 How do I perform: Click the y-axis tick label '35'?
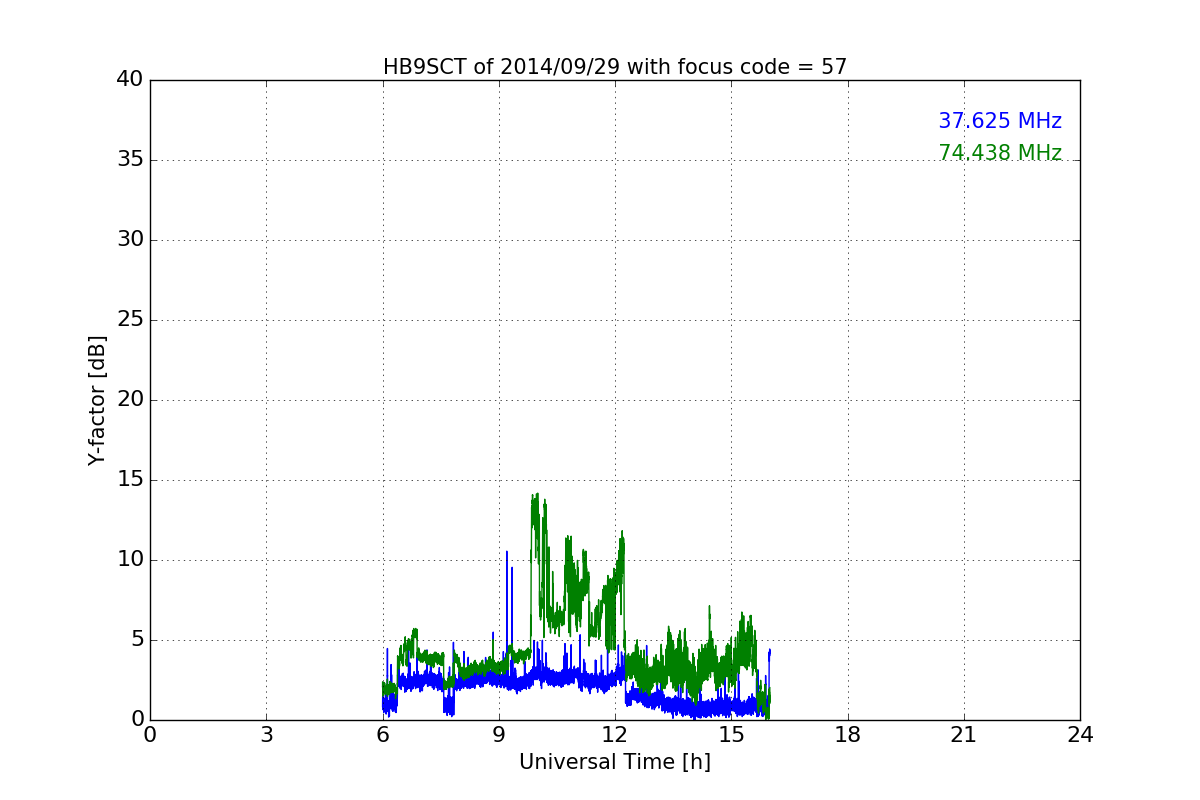pos(130,160)
